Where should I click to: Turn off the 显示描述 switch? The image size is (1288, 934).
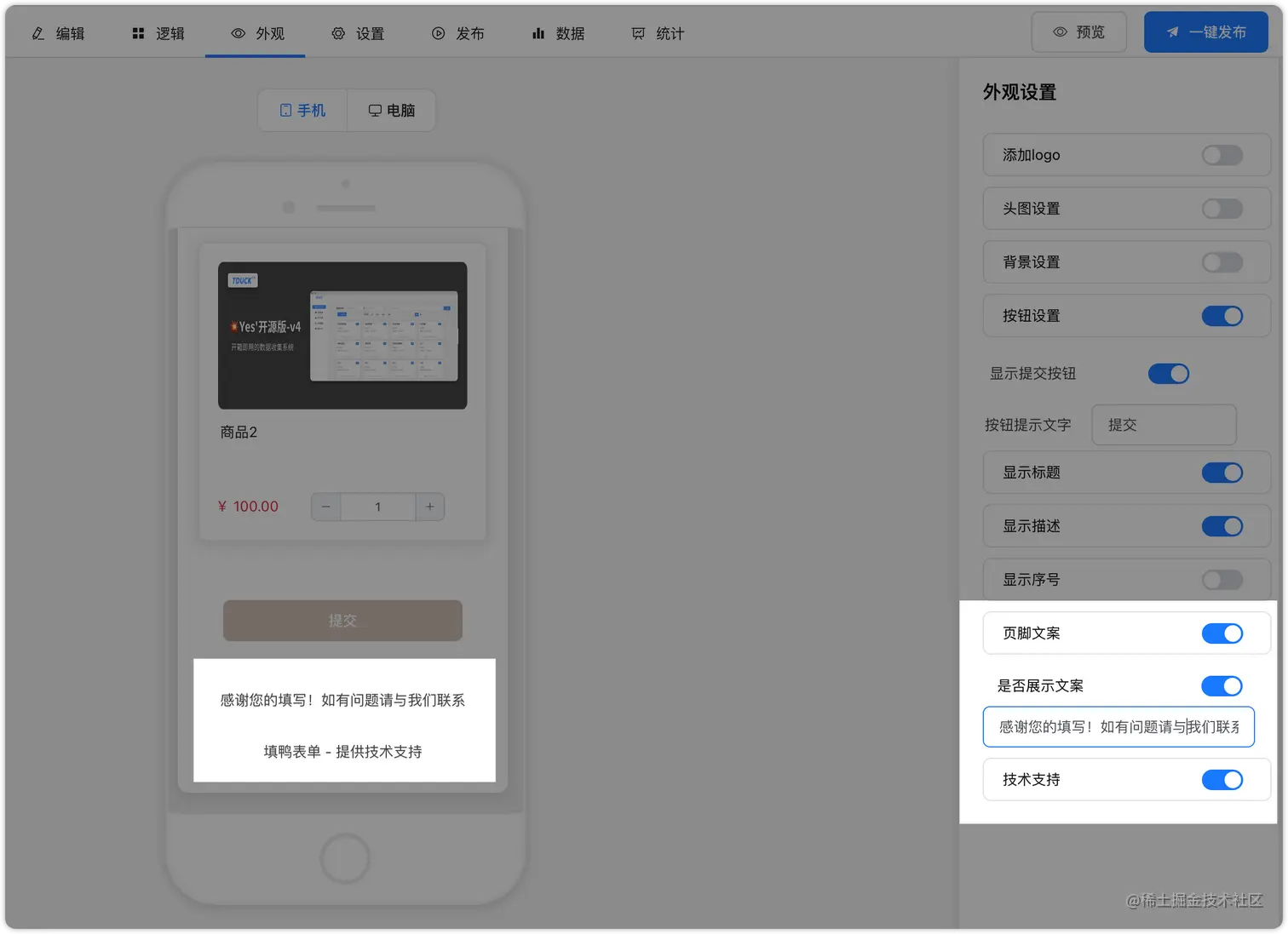tap(1222, 526)
